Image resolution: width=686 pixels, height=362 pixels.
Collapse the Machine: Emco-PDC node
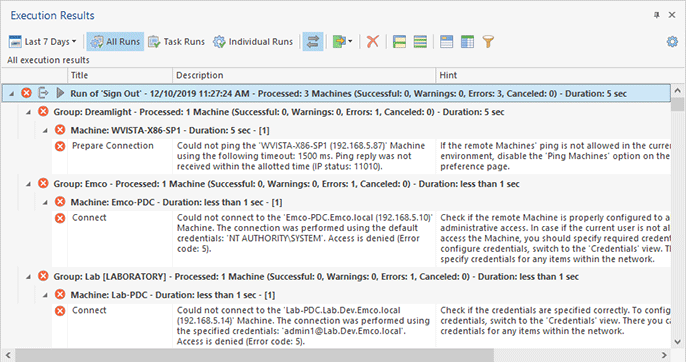pyautogui.click(x=45, y=202)
